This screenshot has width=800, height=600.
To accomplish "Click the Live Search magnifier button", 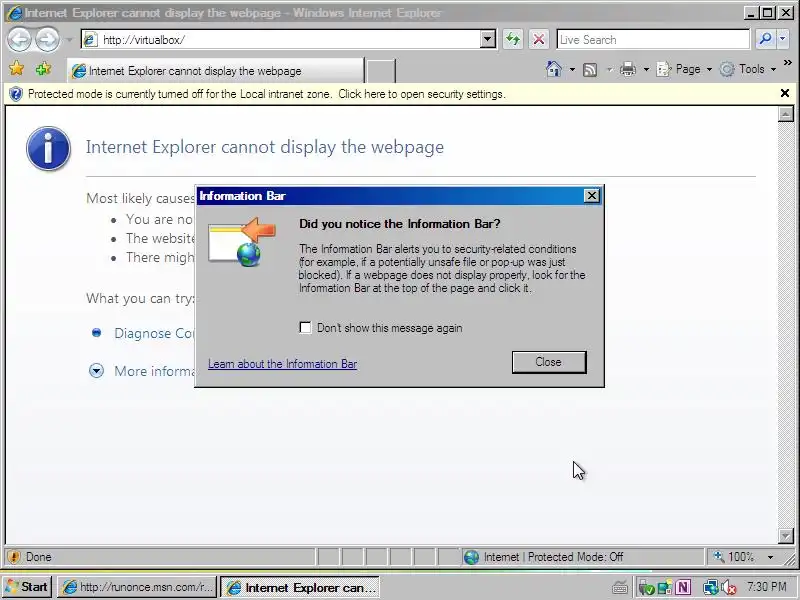I will pos(765,39).
